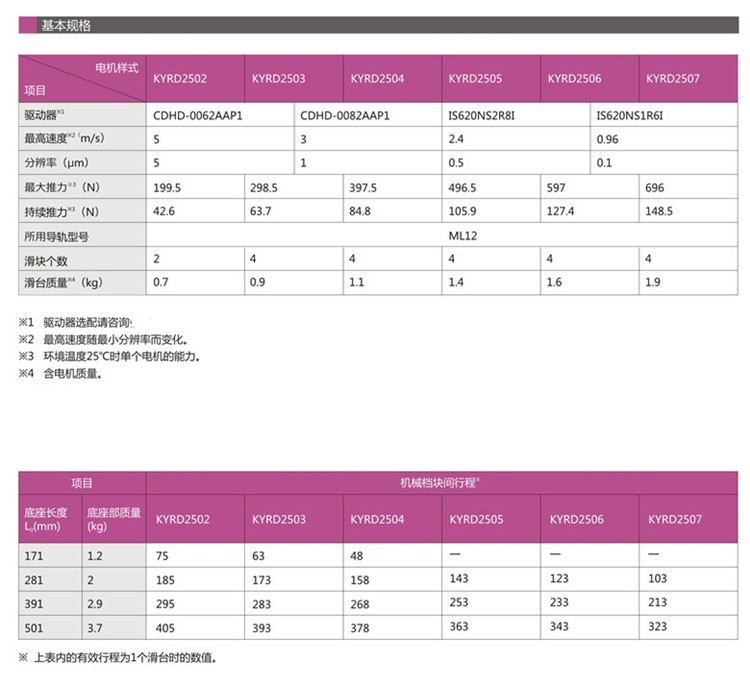Click the 底座部质量 (kg) column header
The height and width of the screenshot is (687, 750).
(113, 519)
